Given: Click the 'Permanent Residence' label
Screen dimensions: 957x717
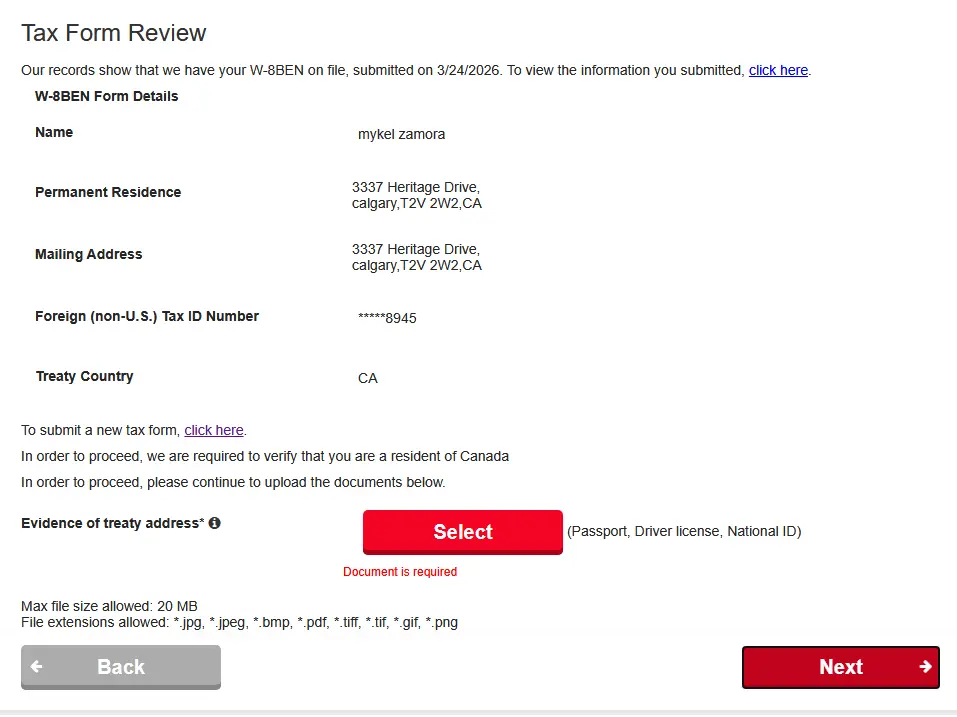Looking at the screenshot, I should click(108, 192).
